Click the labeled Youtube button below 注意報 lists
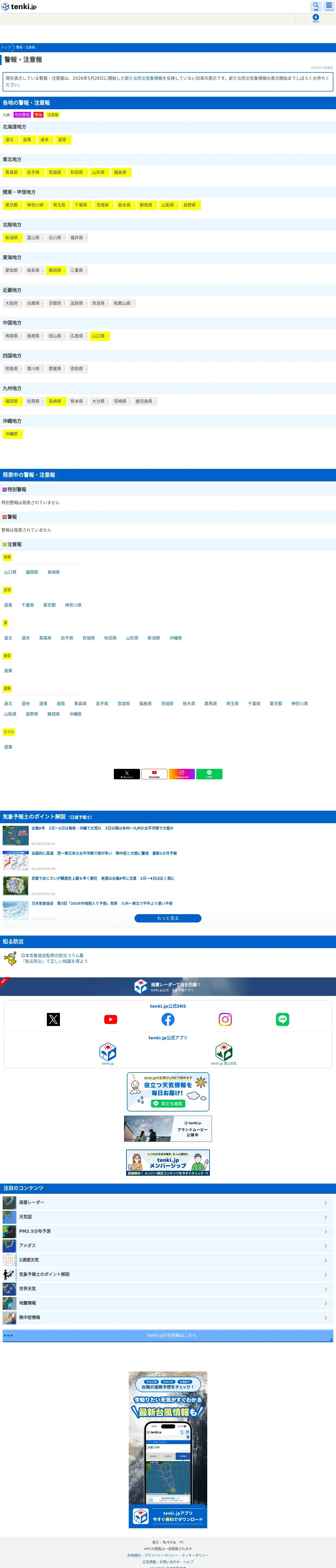Image resolution: width=336 pixels, height=1568 pixels. tap(154, 774)
